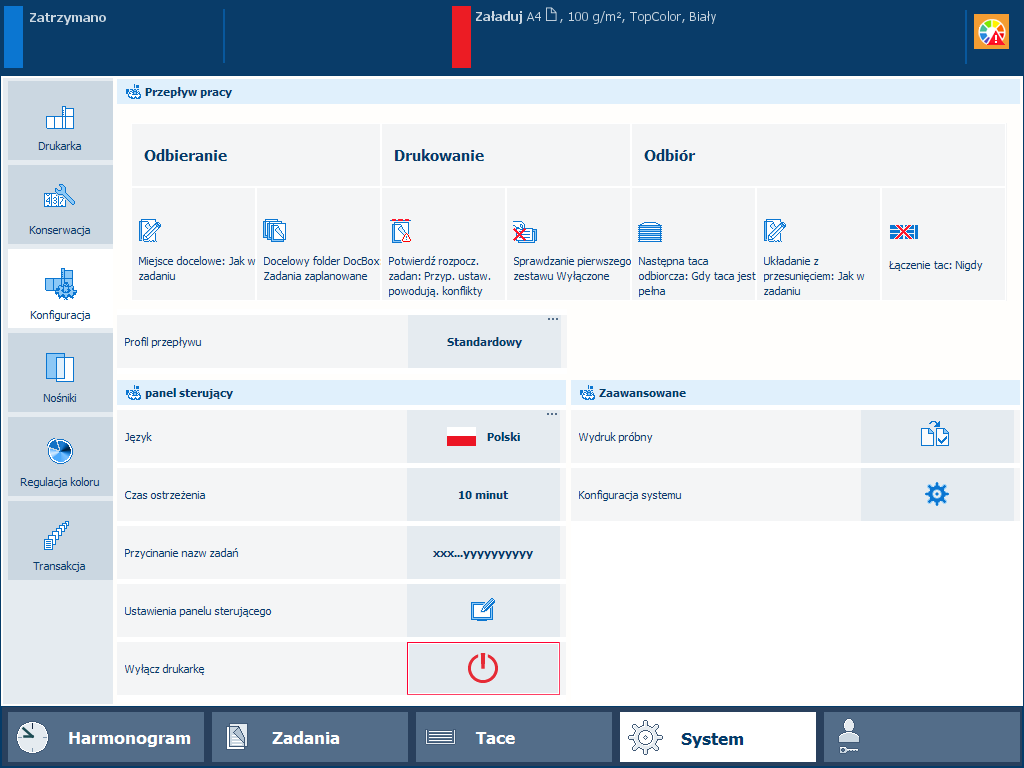Click the red power icon for Wyłącz drukarkę
The height and width of the screenshot is (768, 1024).
(x=483, y=668)
